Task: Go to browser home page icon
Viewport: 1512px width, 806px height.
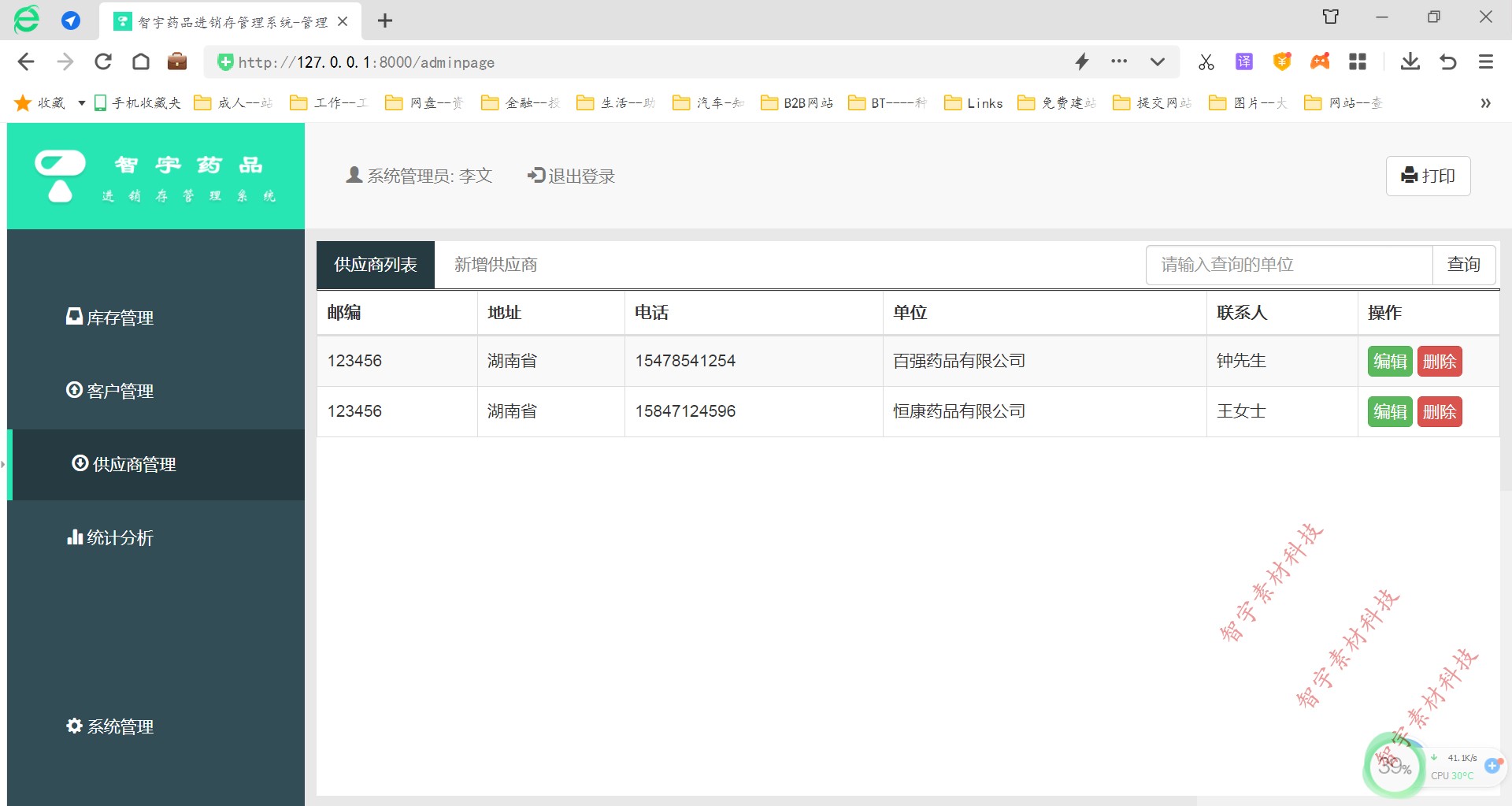Action: click(141, 61)
